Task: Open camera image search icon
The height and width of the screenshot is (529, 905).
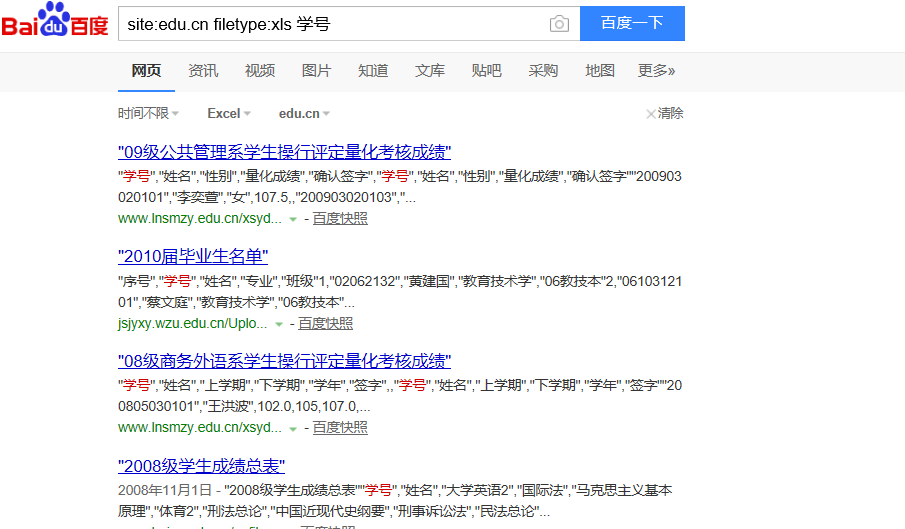Action: (559, 24)
